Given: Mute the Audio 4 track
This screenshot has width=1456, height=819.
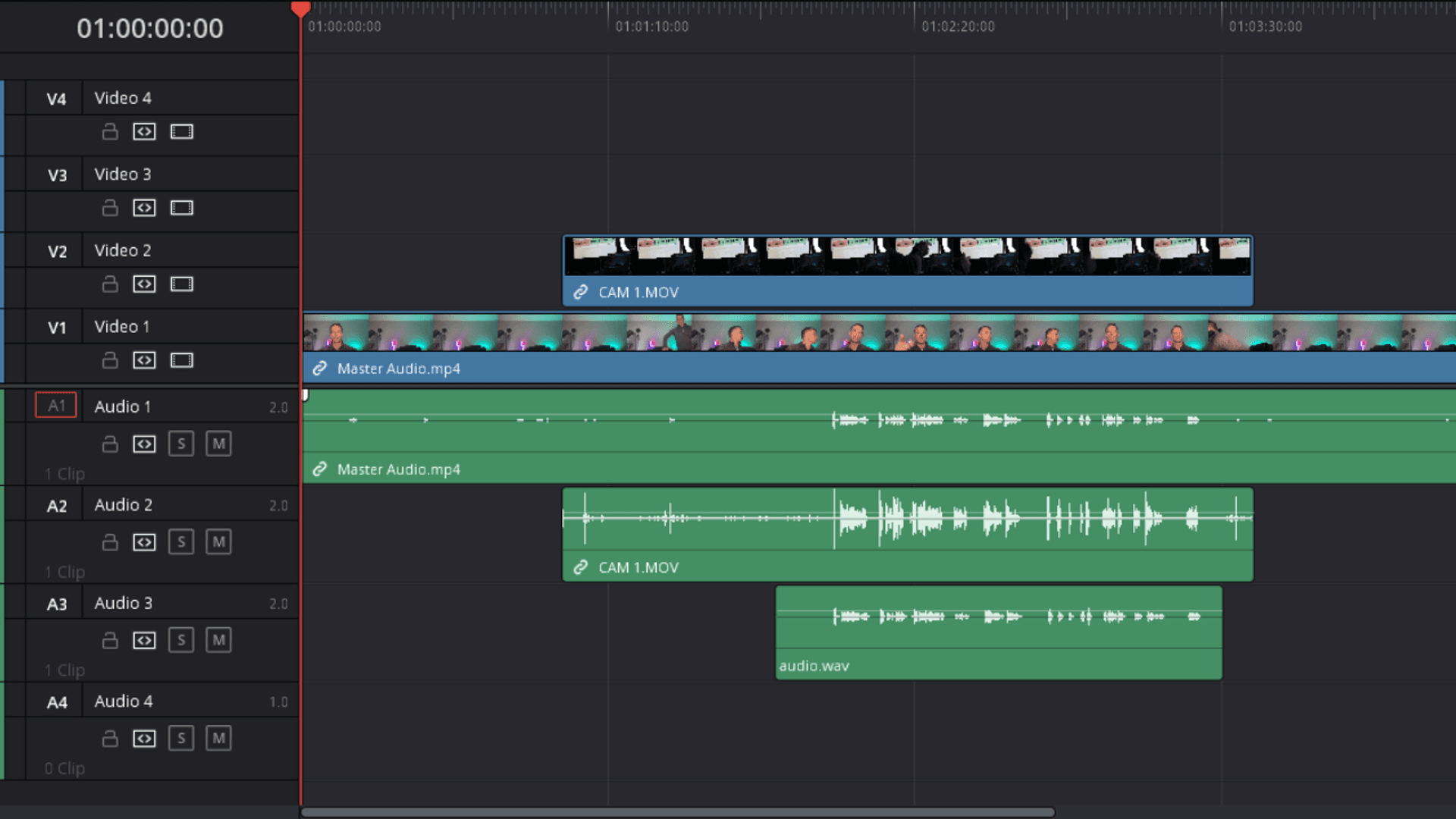Looking at the screenshot, I should coord(218,739).
